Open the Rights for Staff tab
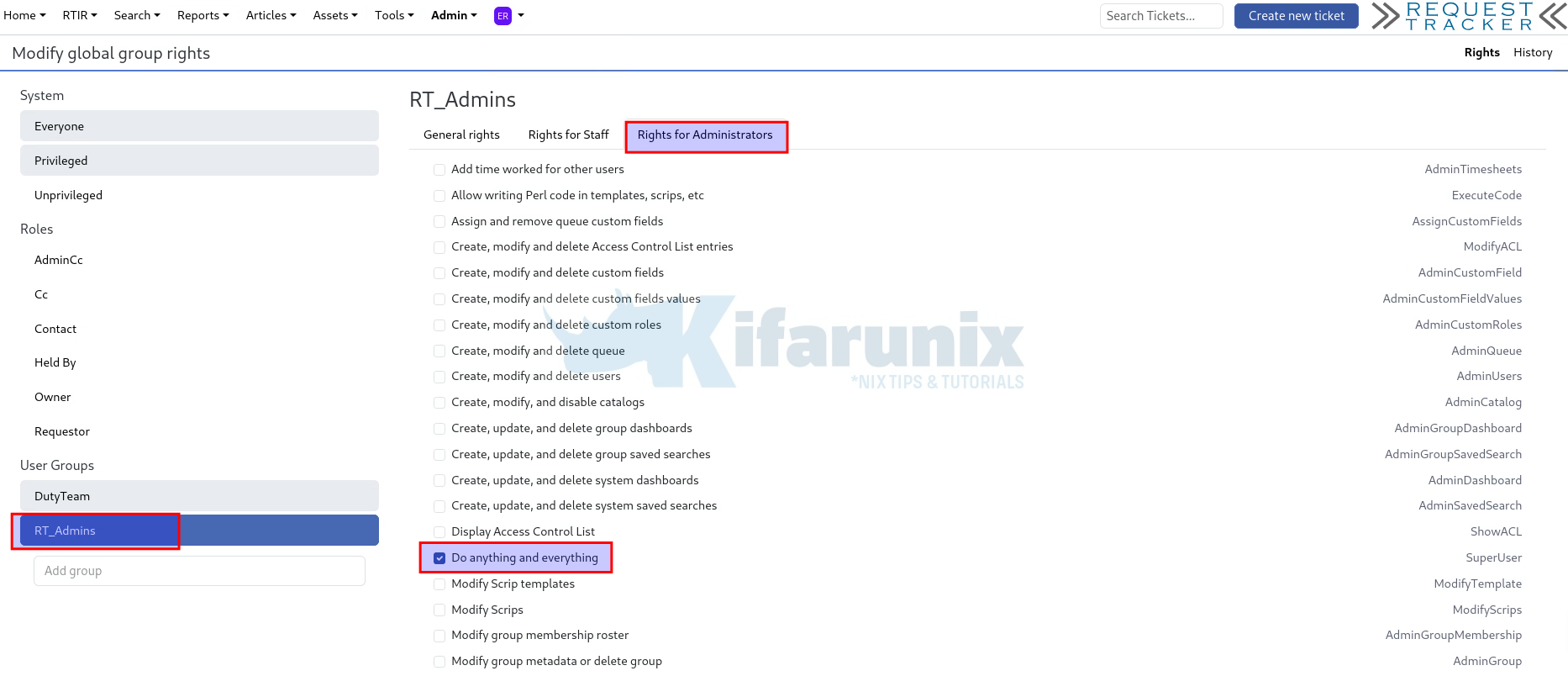1568x676 pixels. (568, 135)
